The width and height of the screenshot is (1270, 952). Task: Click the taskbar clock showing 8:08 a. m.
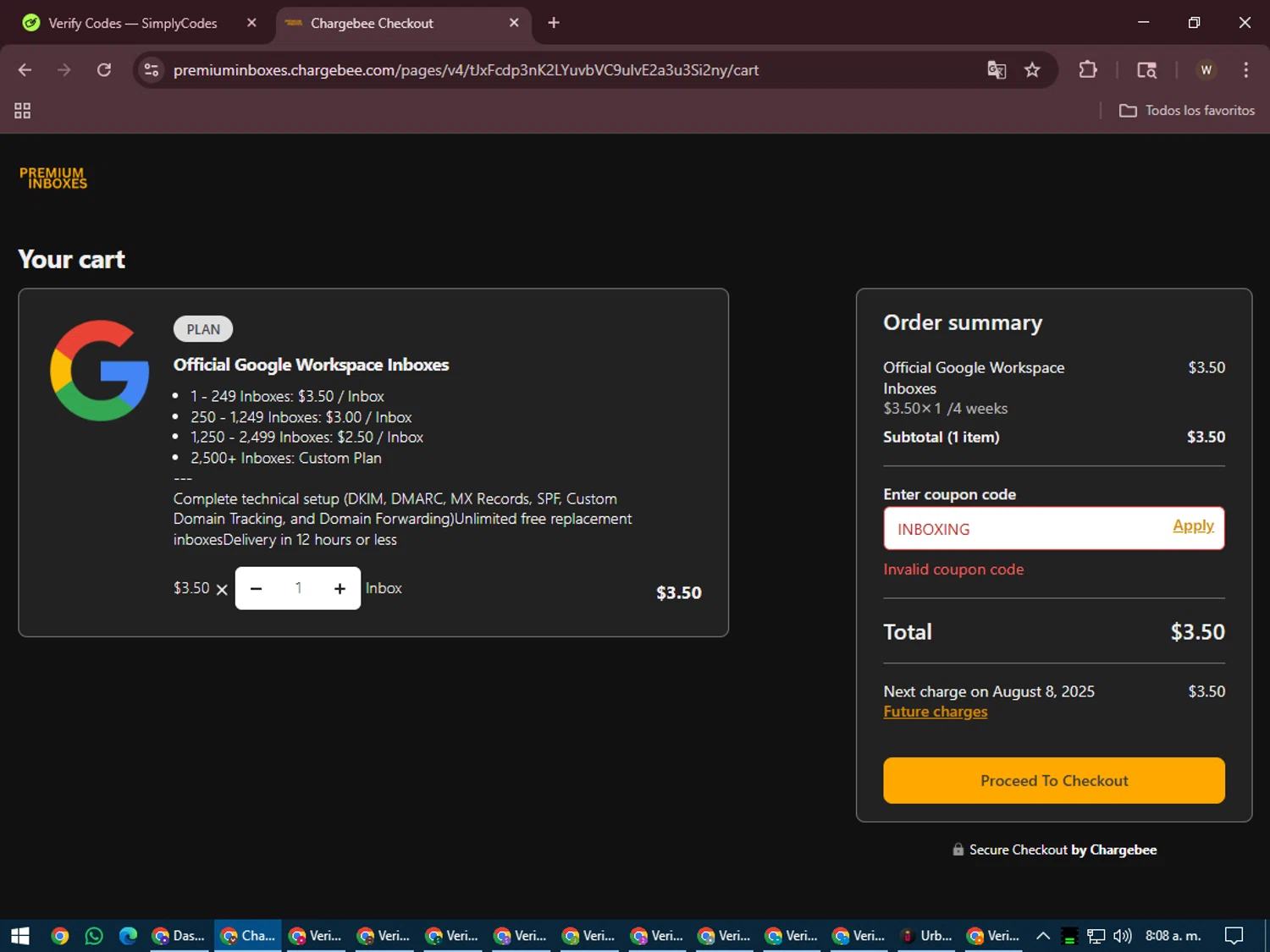tap(1173, 935)
